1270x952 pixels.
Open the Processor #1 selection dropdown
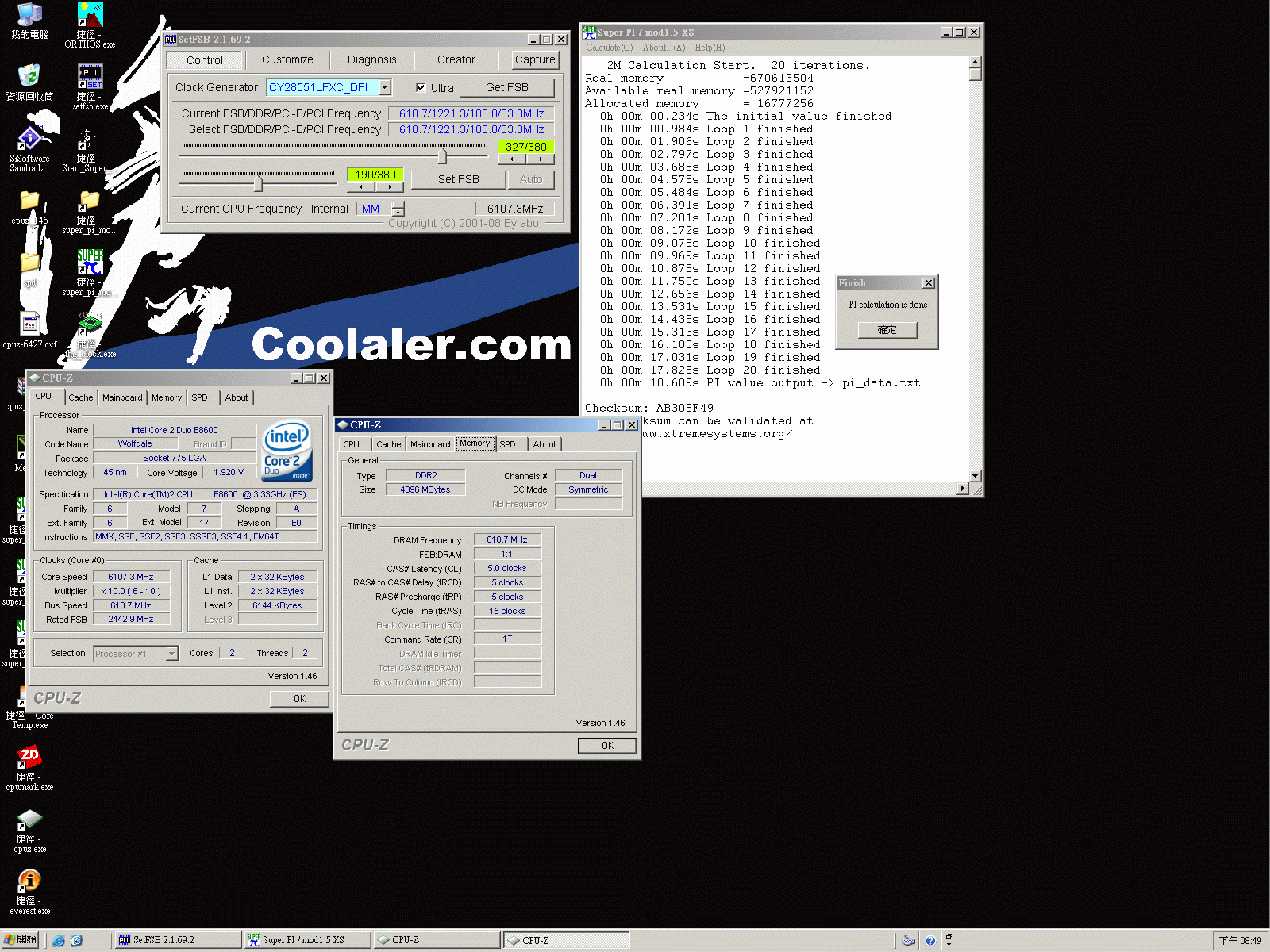(172, 654)
